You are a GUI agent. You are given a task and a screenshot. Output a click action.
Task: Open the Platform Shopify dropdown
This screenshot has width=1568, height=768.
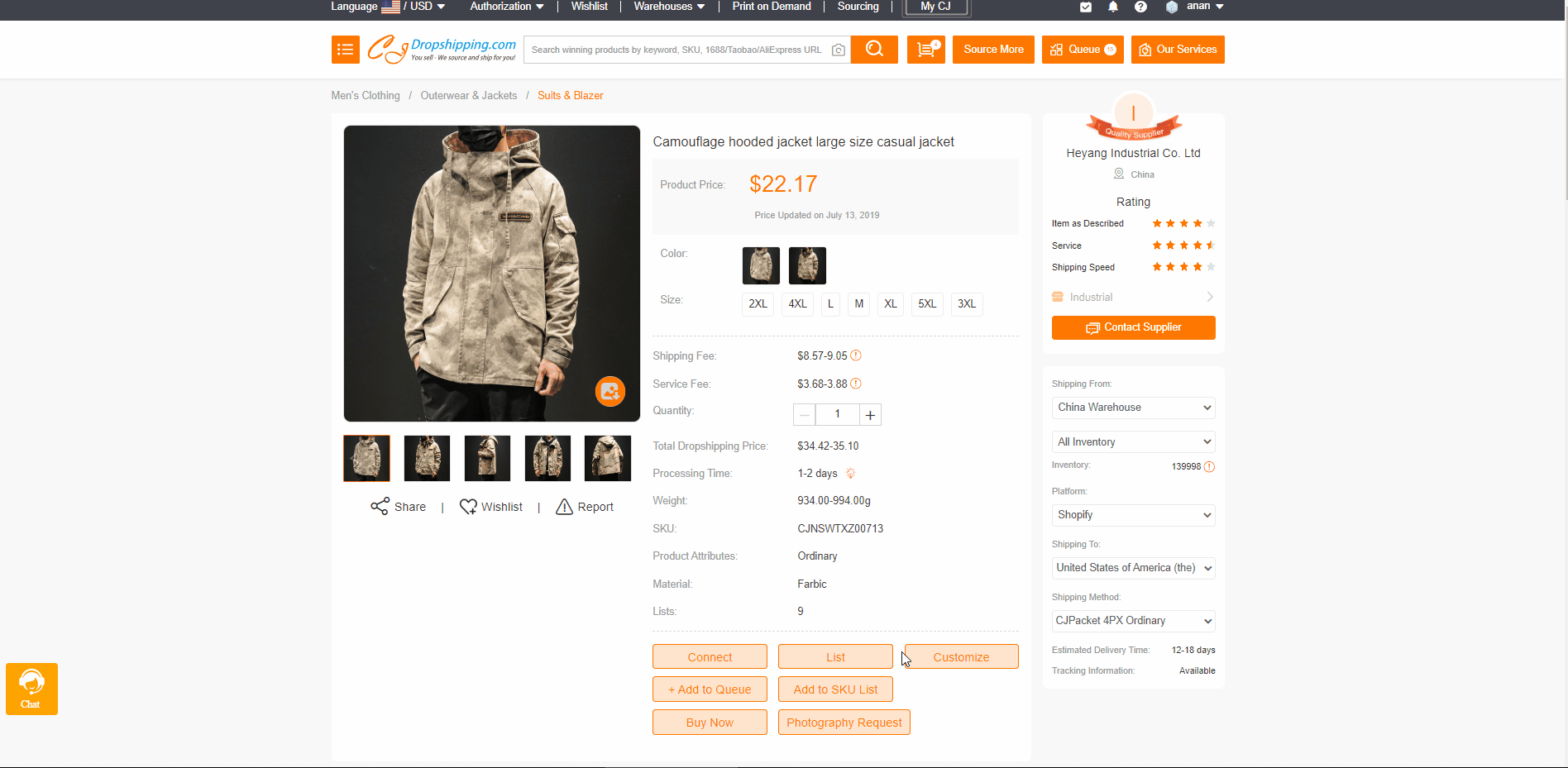[x=1132, y=515]
